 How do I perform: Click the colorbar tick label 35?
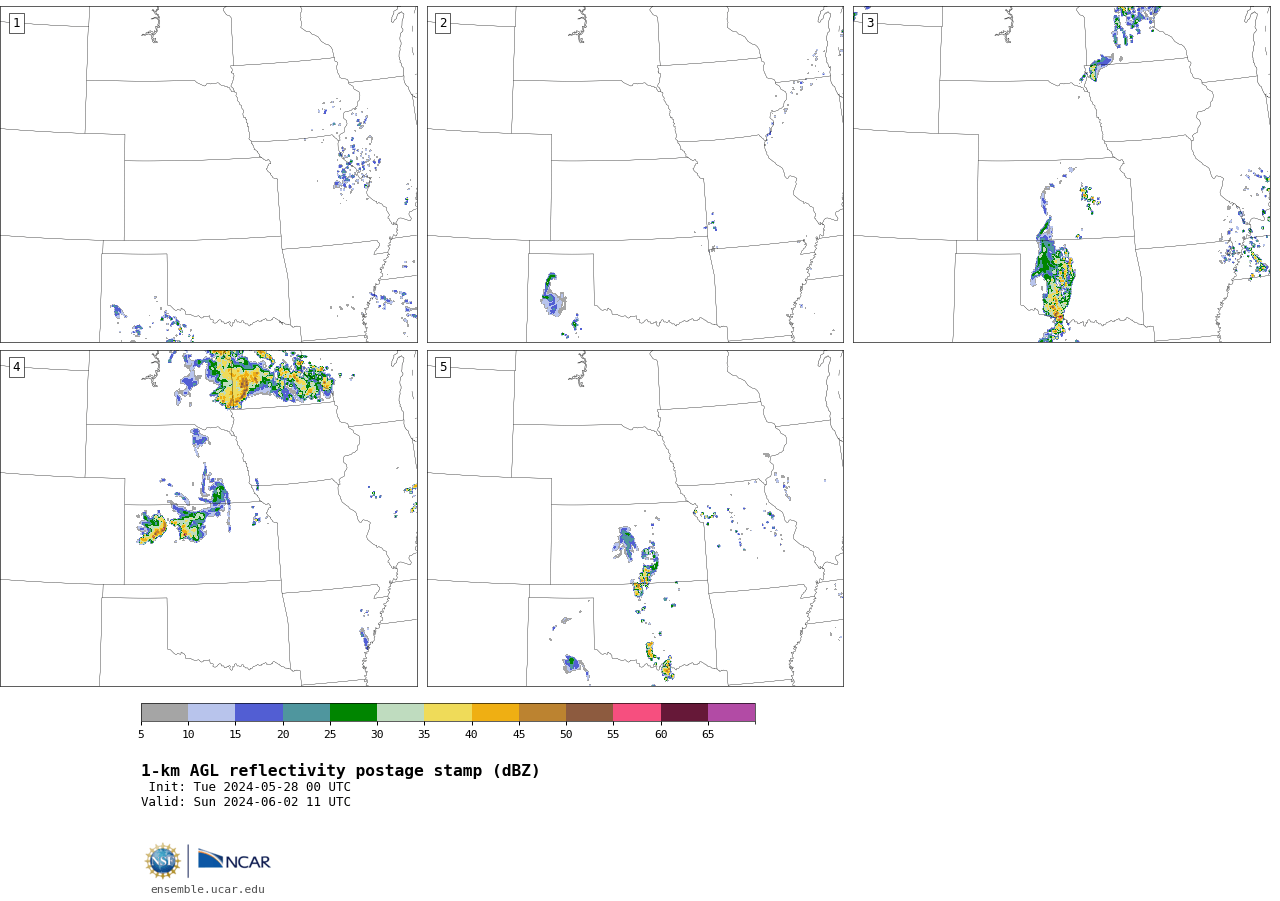coord(424,735)
